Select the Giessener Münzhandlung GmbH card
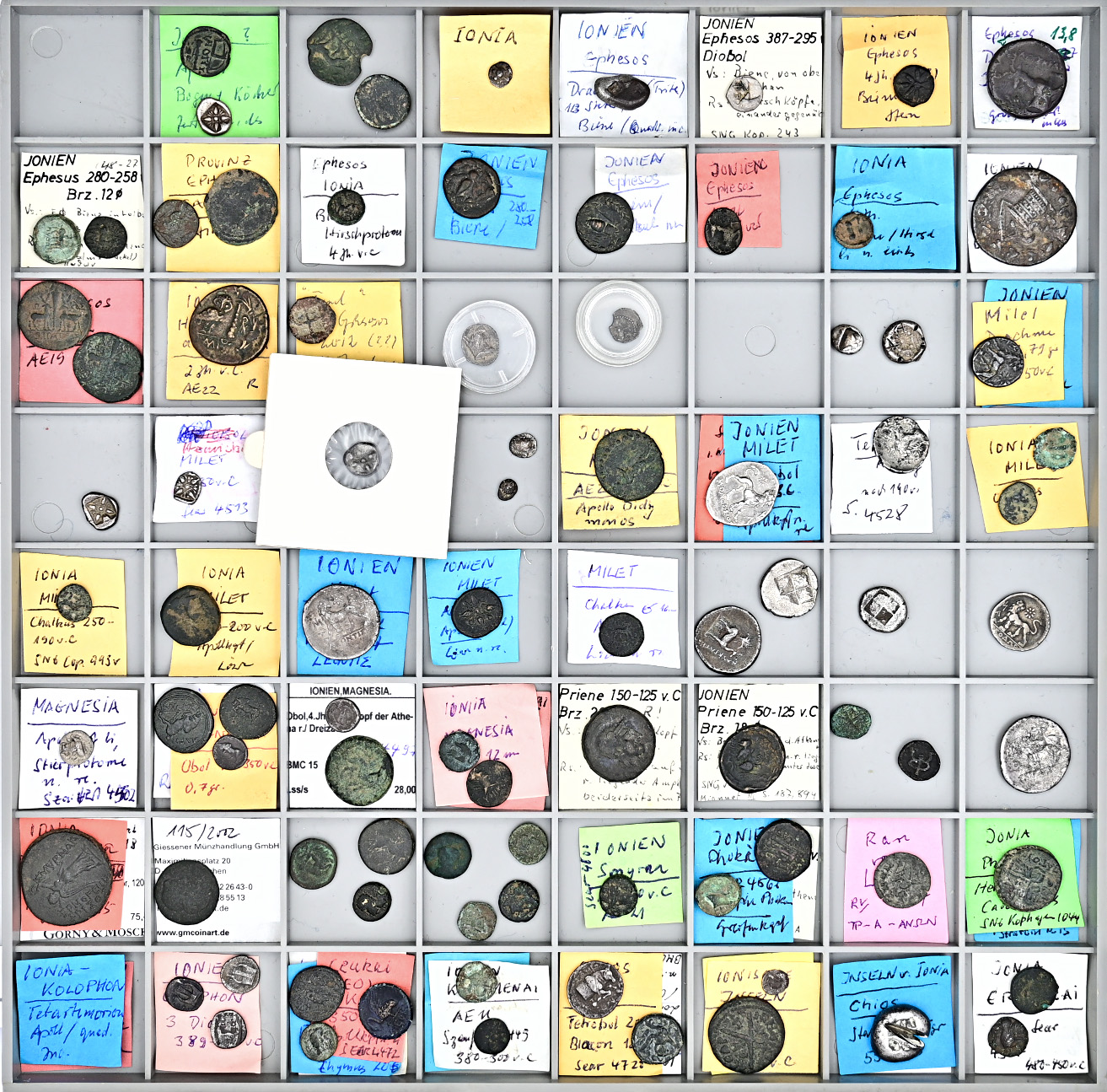This screenshot has height=1092, width=1107. tap(216, 846)
